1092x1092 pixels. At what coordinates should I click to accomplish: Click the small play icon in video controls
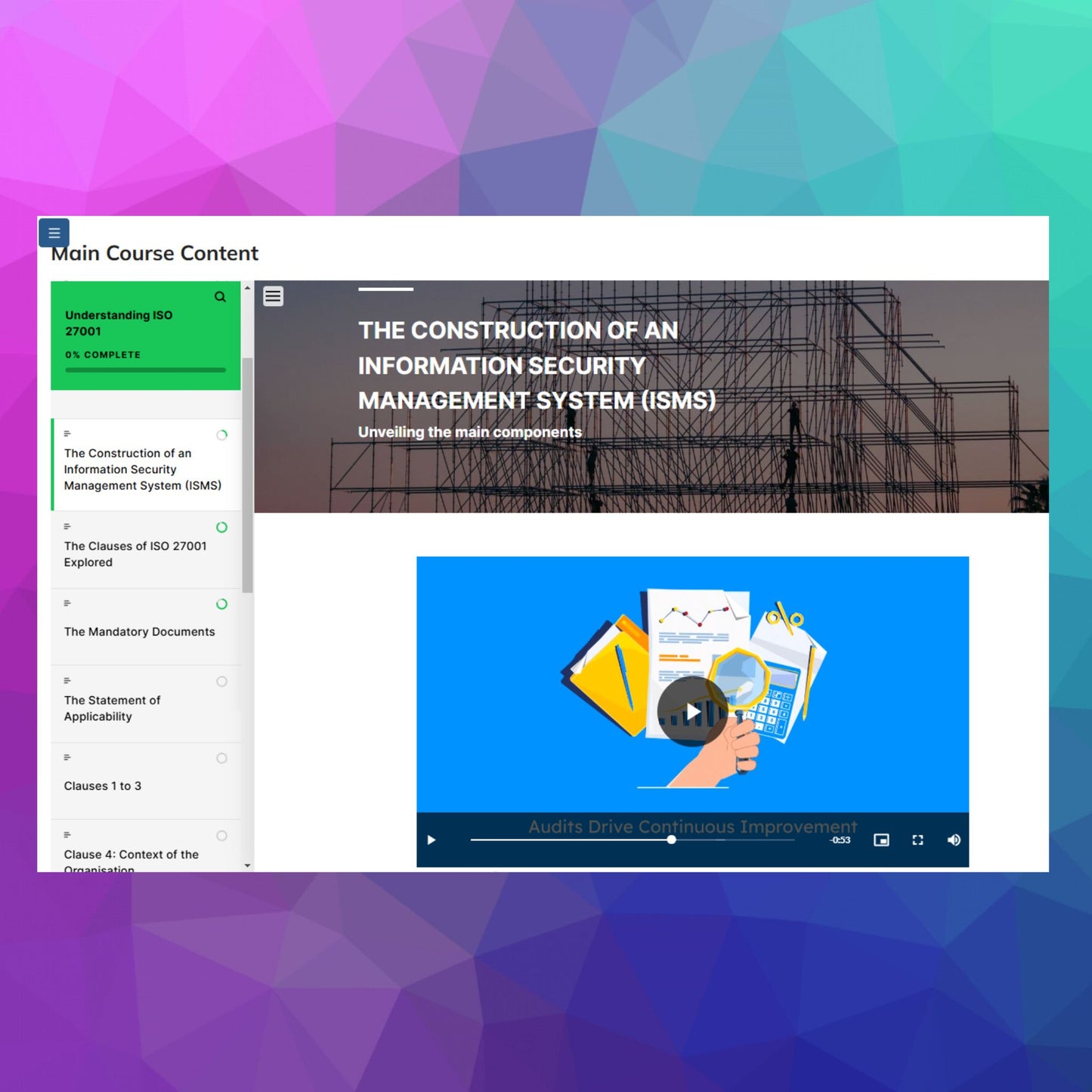[432, 840]
